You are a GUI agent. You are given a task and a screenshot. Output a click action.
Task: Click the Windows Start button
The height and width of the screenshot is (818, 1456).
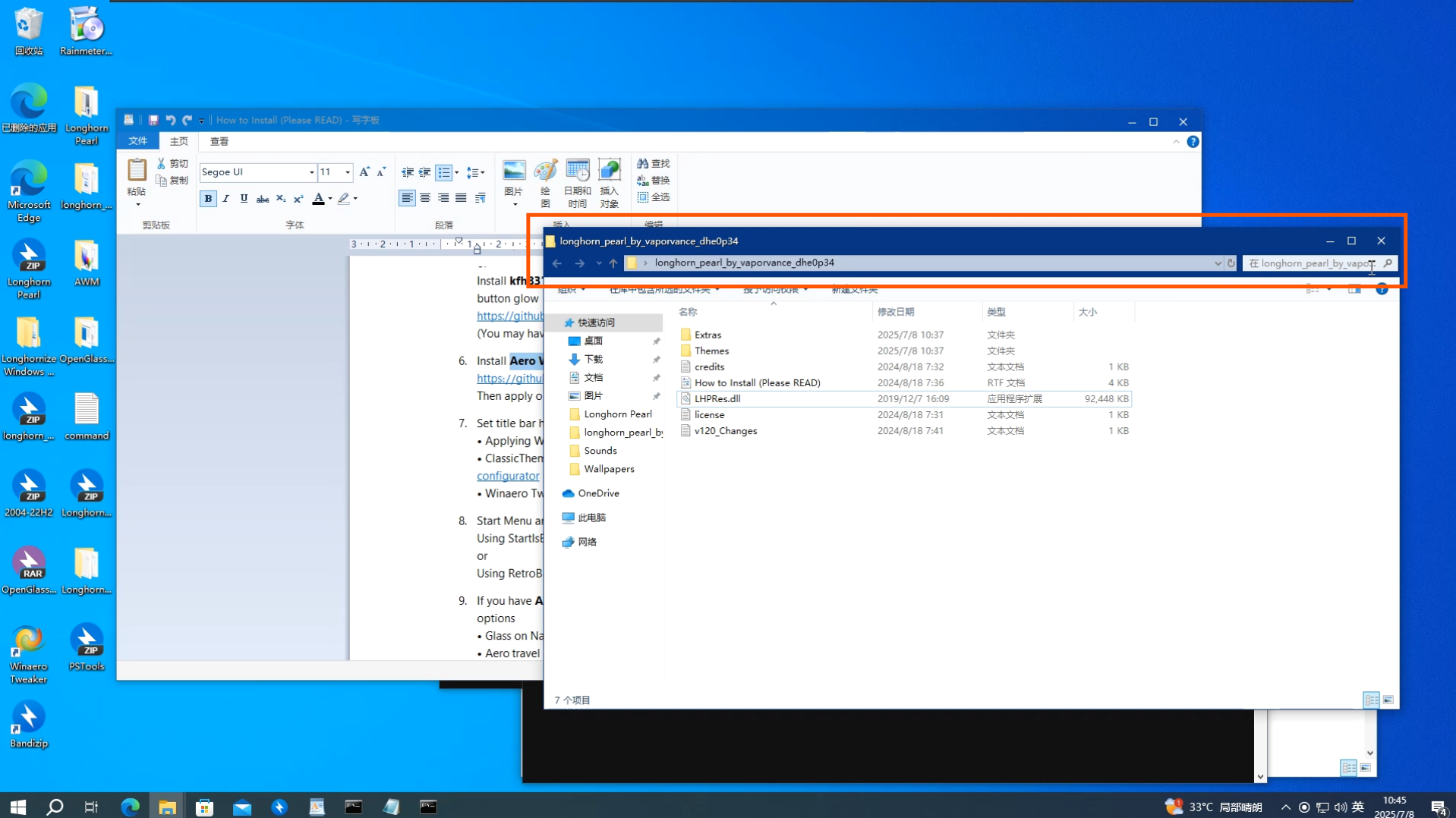coord(18,807)
